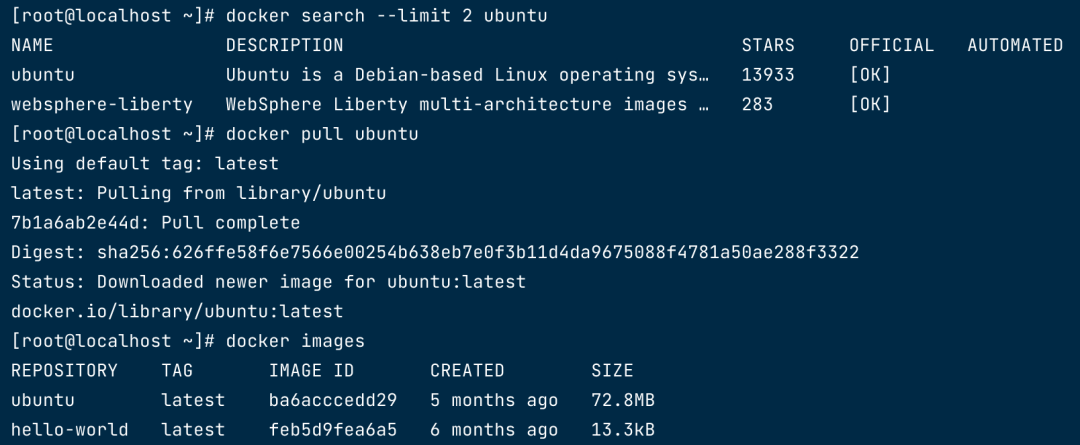Viewport: 1080px width, 445px height.
Task: Select 'websphere-liberty' image name
Action: [x=102, y=105]
